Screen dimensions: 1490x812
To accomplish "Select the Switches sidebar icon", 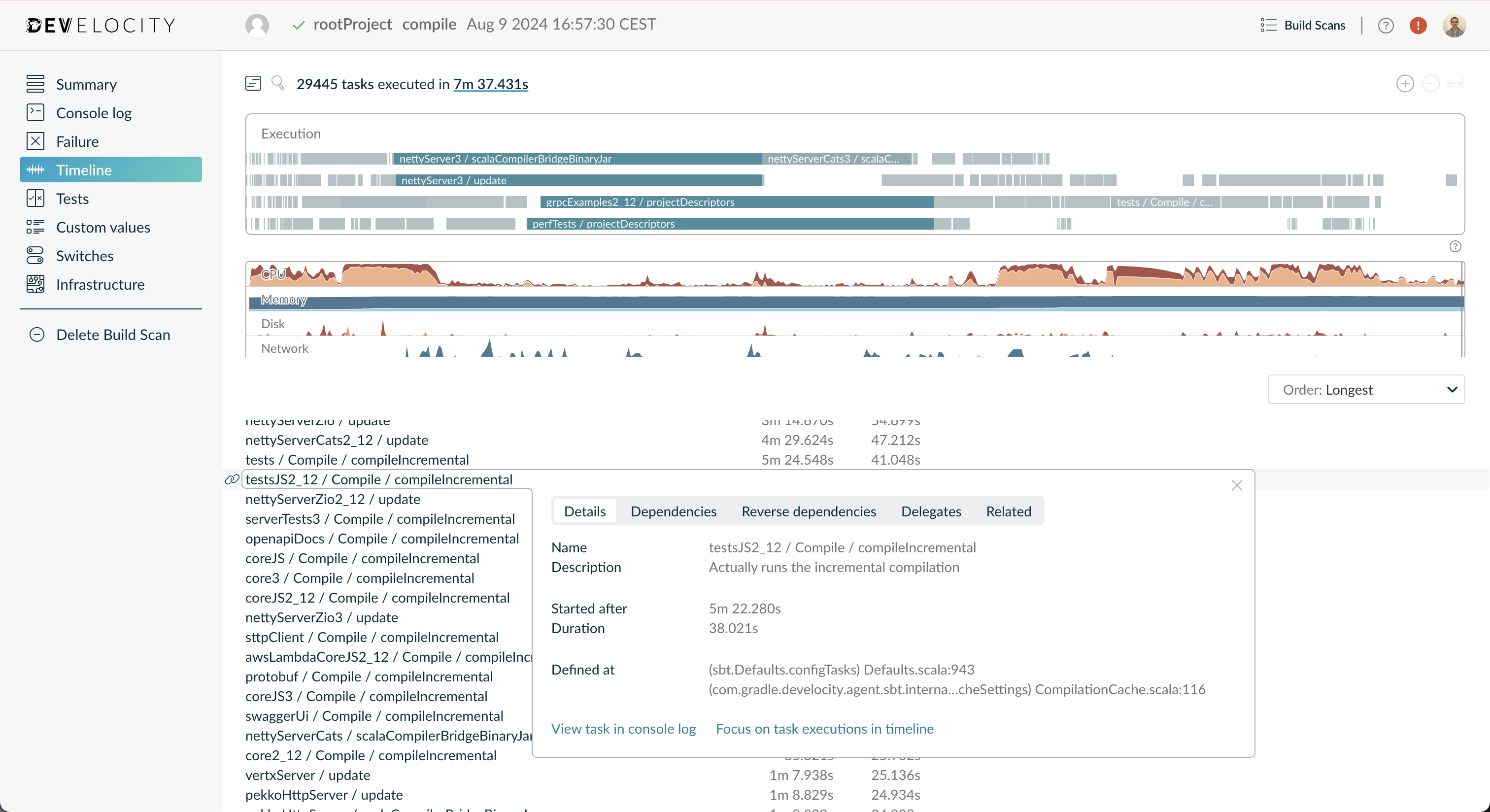I will click(x=35, y=255).
